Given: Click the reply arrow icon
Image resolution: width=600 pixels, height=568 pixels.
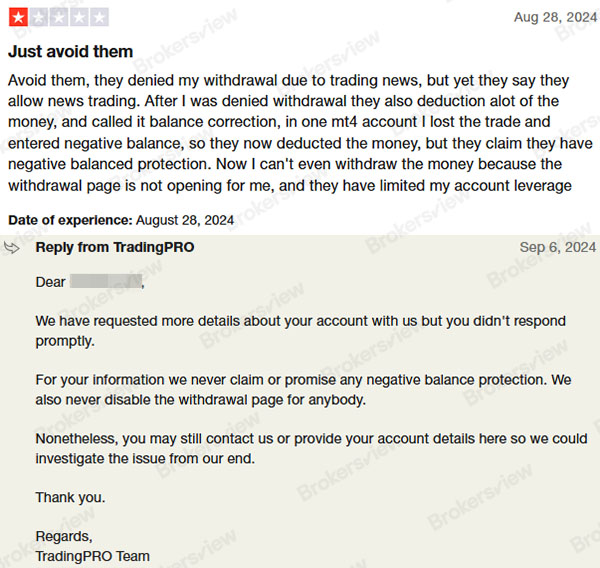Looking at the screenshot, I should pos(14,247).
